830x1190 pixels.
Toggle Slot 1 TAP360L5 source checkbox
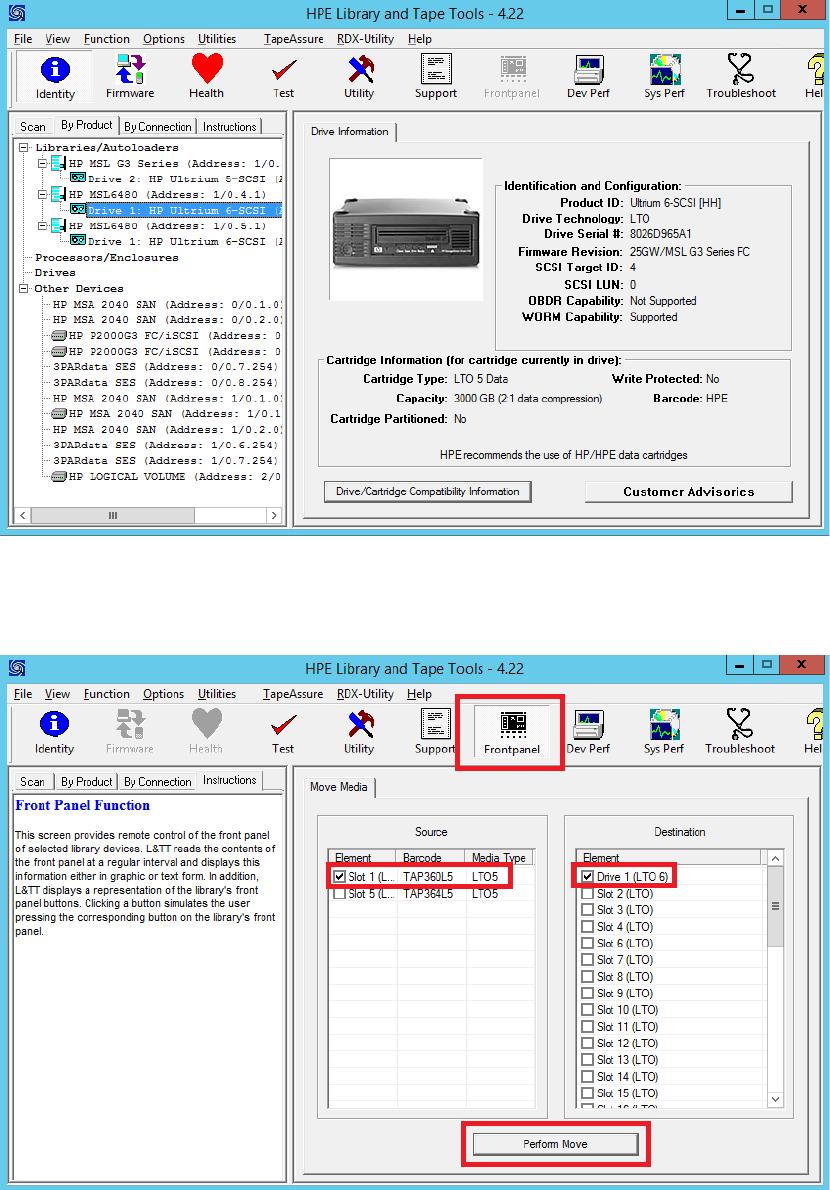(x=339, y=877)
